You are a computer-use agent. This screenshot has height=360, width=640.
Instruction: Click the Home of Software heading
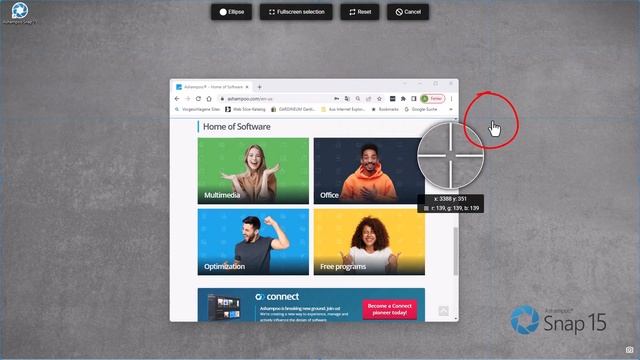point(237,127)
